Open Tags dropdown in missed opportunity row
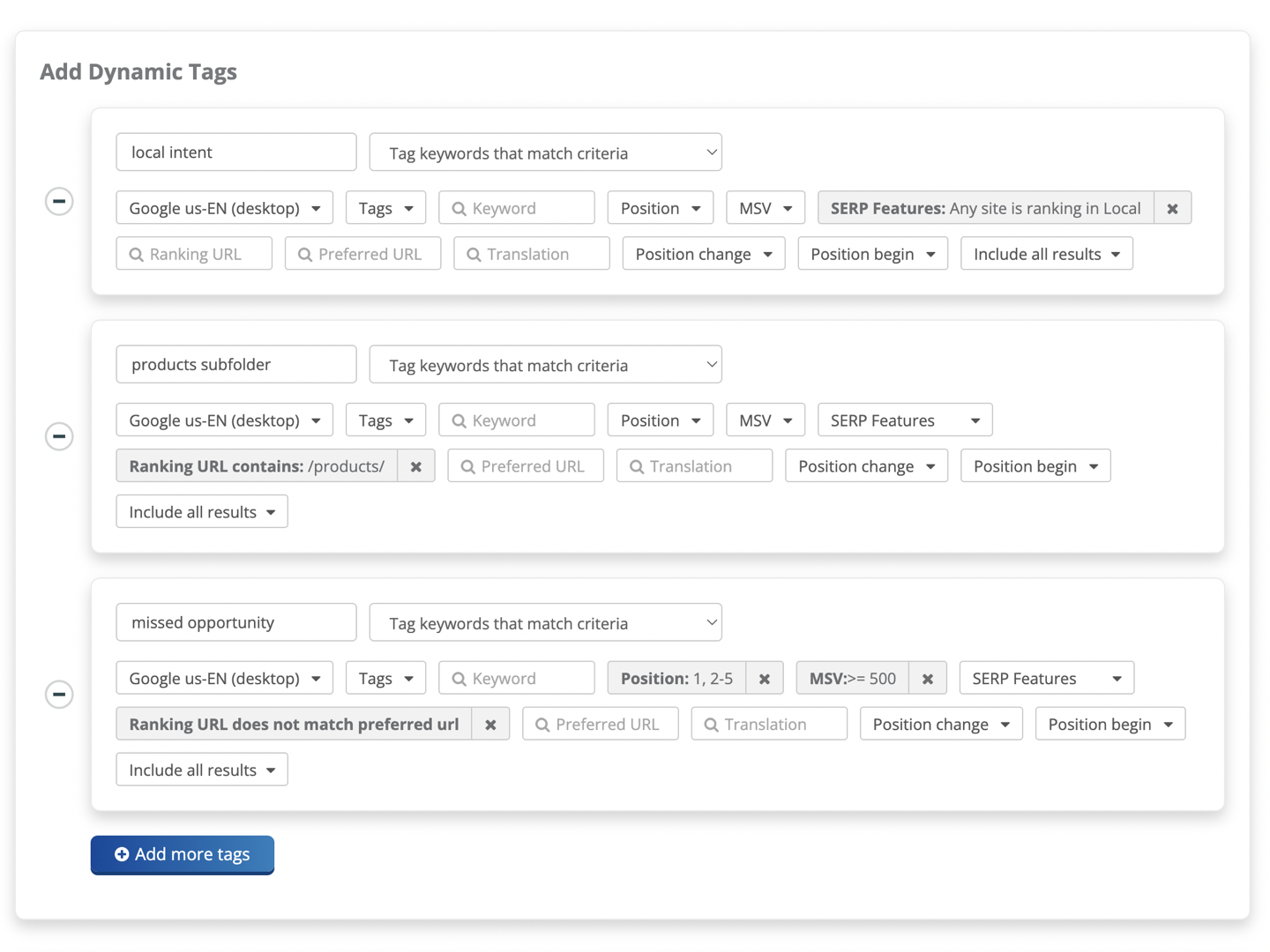Viewport: 1270px width, 952px height. tap(386, 679)
